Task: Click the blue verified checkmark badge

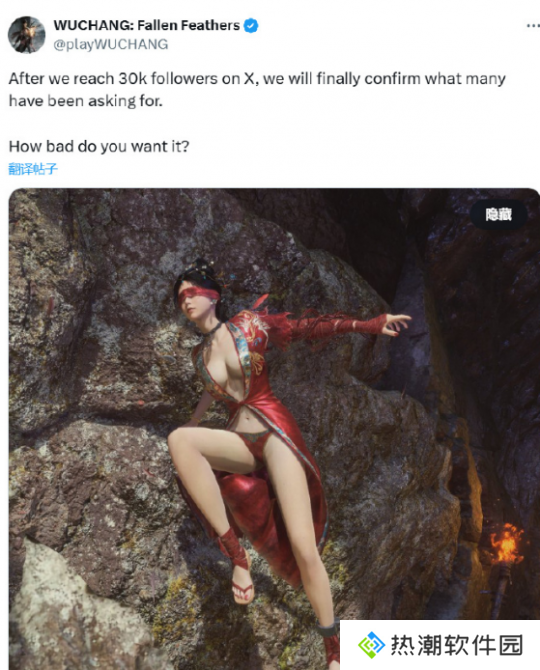Action: (x=251, y=26)
